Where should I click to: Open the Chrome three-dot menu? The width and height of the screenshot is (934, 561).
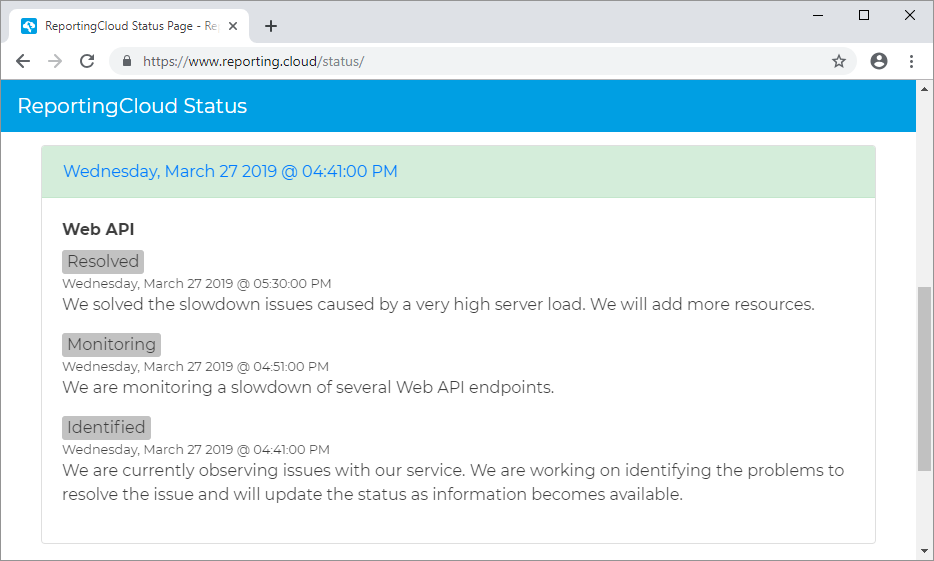[x=911, y=61]
